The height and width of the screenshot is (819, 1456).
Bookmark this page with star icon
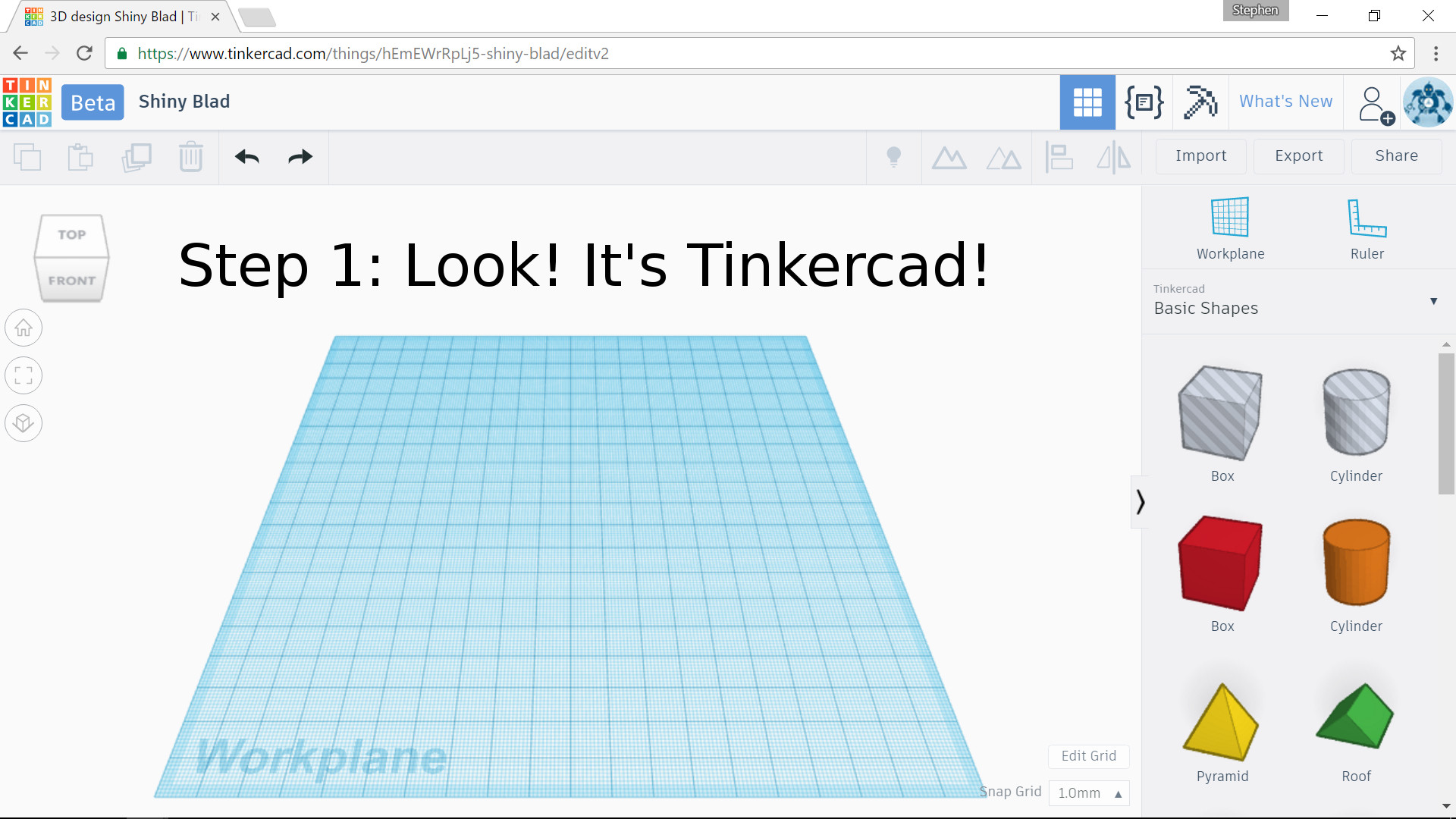(x=1398, y=53)
